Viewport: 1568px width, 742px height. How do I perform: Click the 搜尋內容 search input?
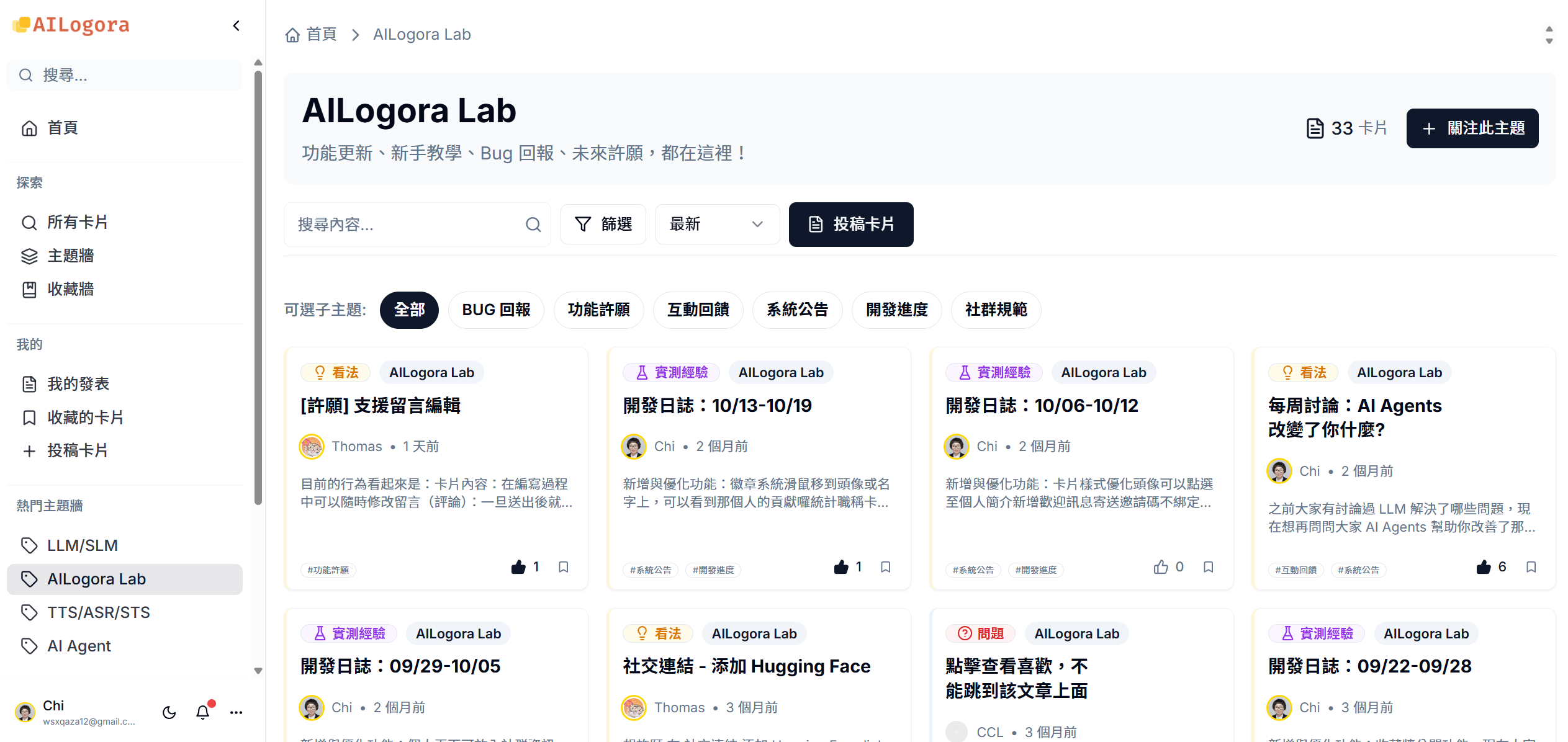(x=417, y=225)
